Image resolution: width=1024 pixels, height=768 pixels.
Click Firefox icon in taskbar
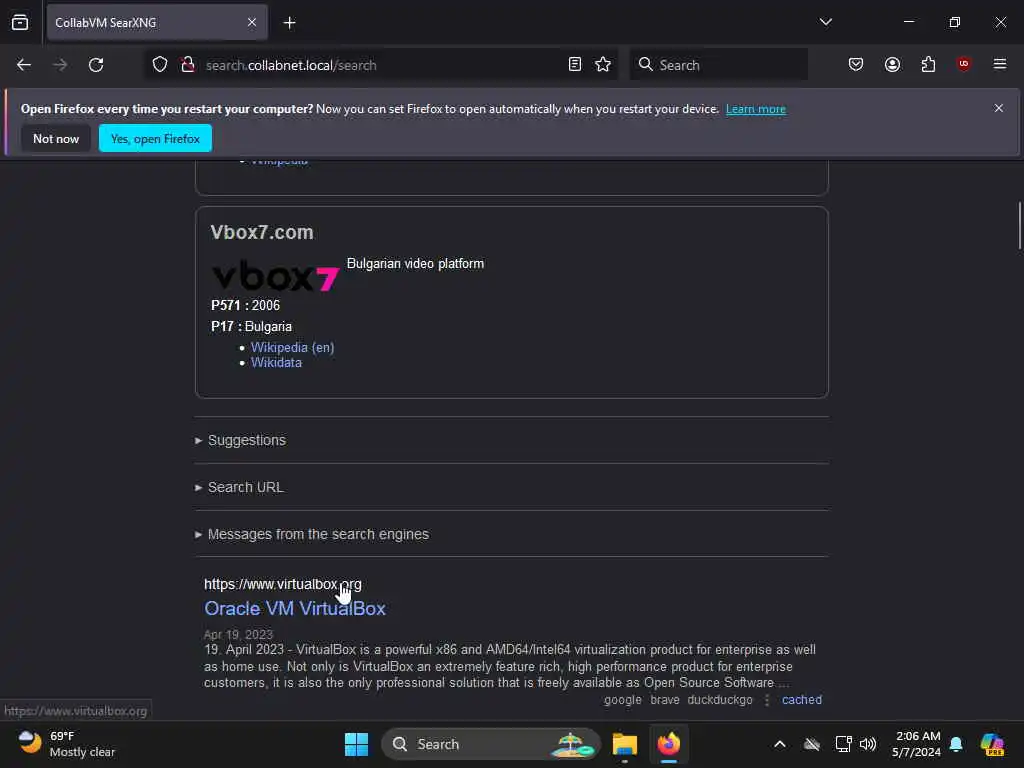coord(669,744)
